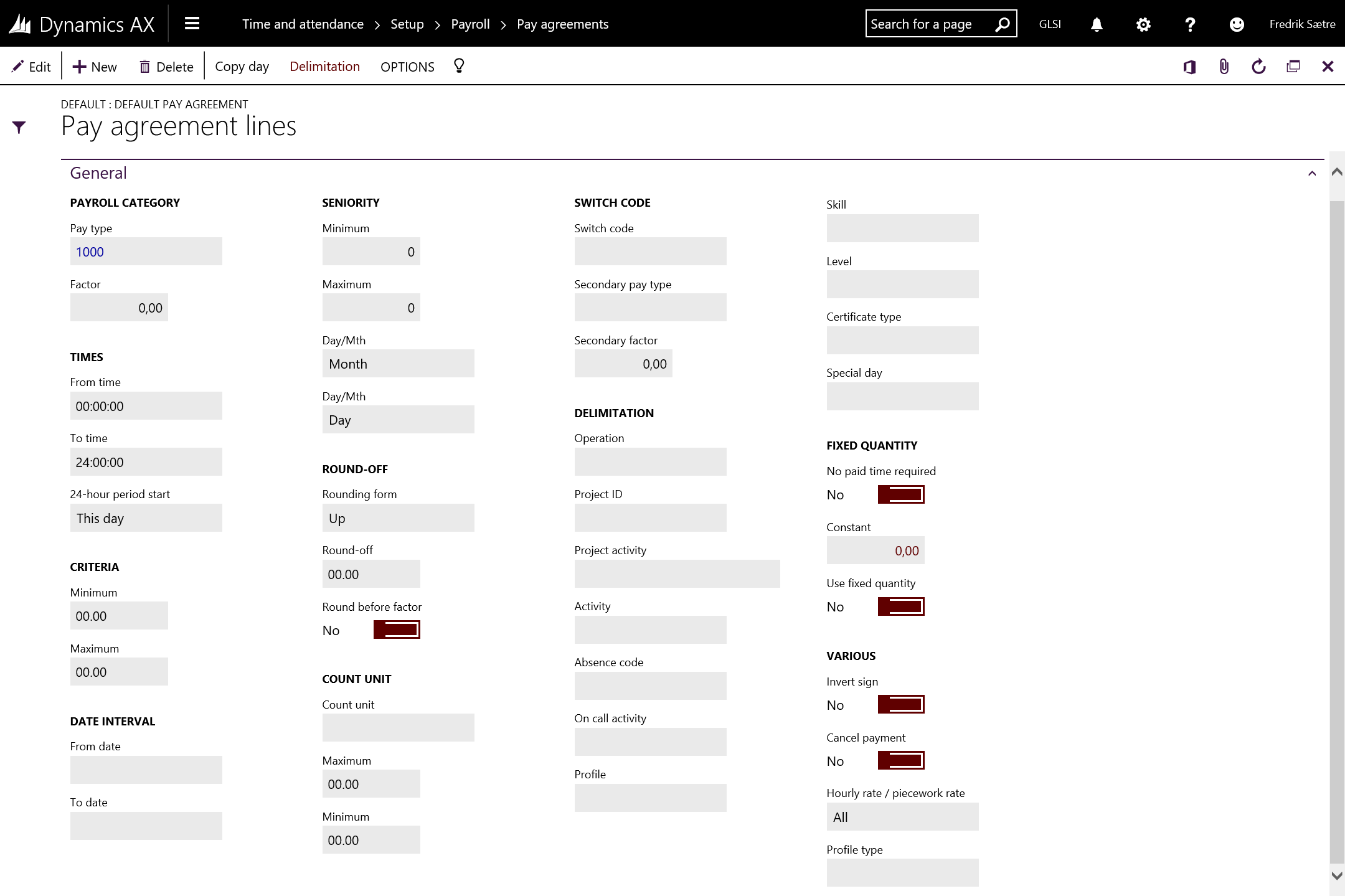This screenshot has width=1345, height=896.
Task: Refresh the page with refresh icon
Action: pos(1258,67)
